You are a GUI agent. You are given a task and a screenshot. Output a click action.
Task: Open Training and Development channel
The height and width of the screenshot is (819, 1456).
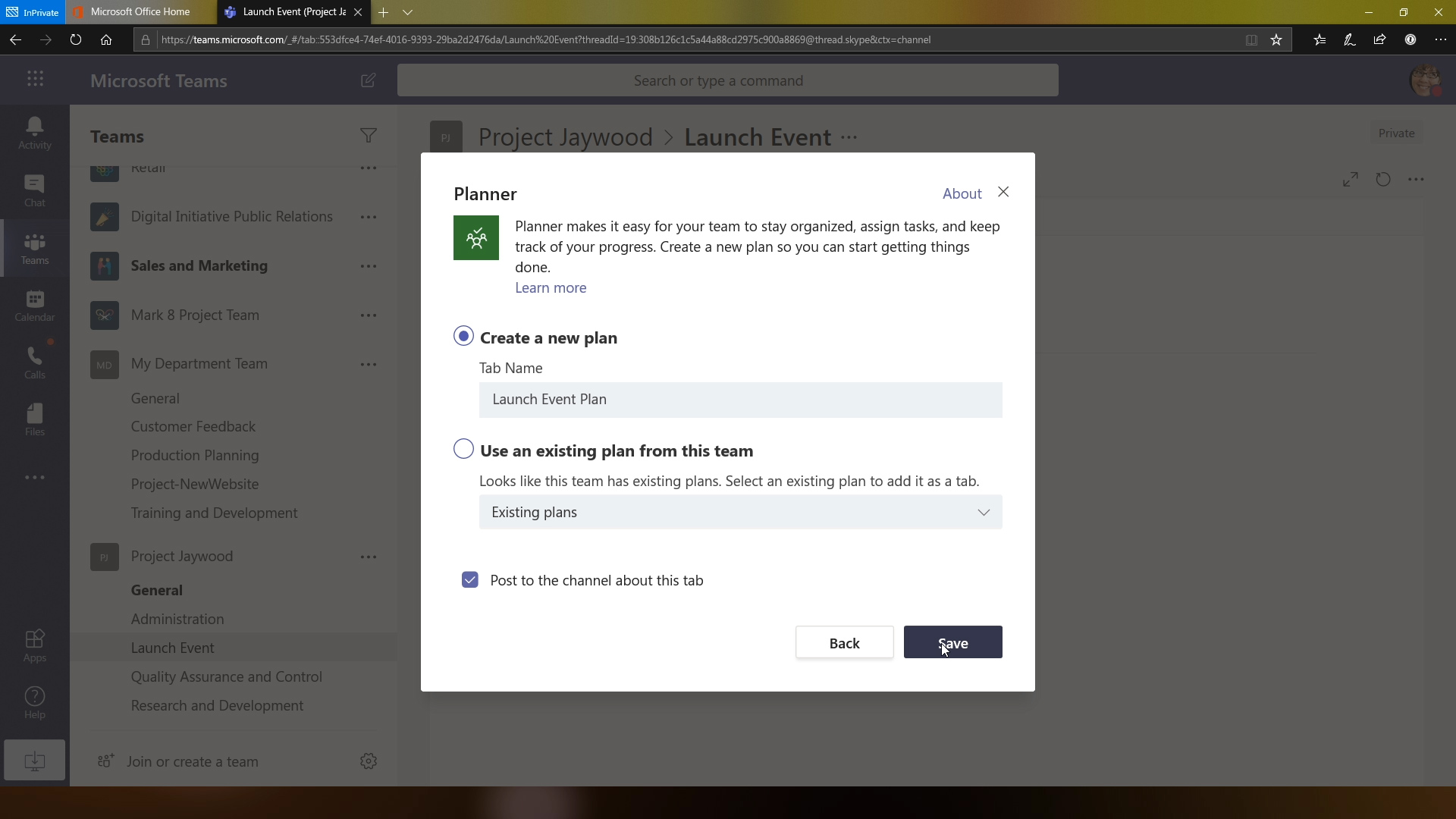click(214, 513)
